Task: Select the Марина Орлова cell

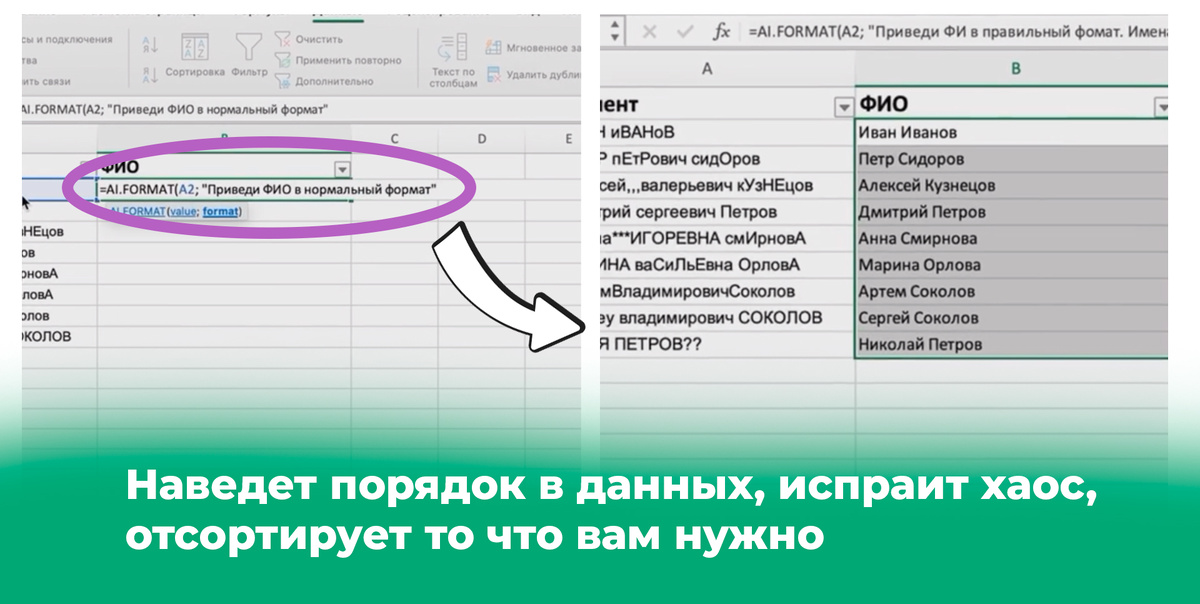Action: [x=1012, y=265]
